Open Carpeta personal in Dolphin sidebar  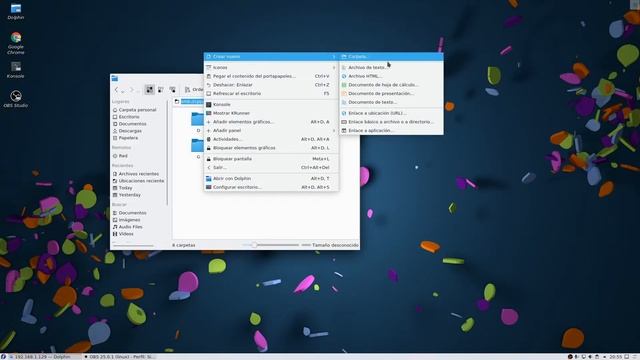tap(138, 110)
